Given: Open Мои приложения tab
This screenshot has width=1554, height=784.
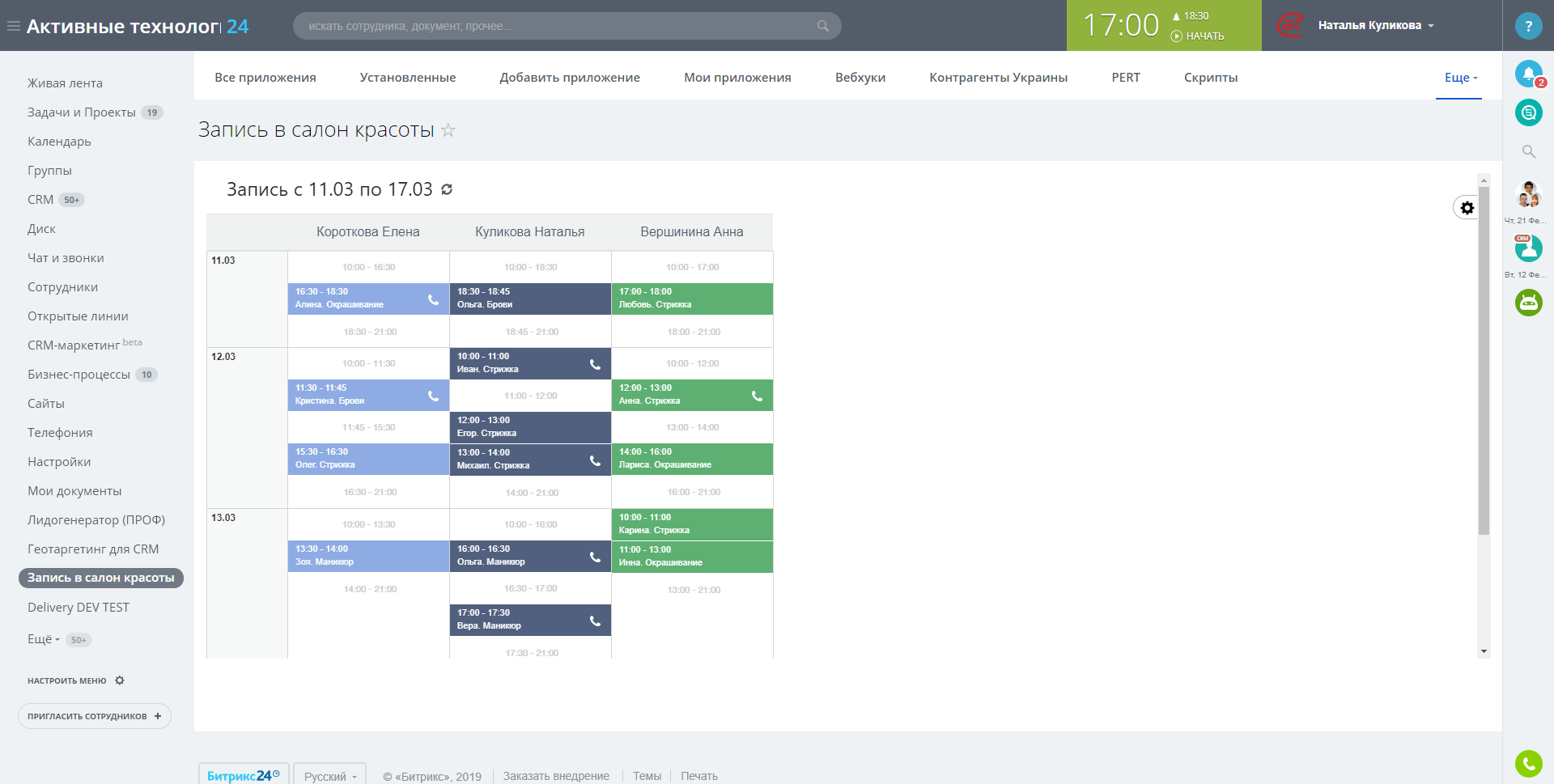Looking at the screenshot, I should pyautogui.click(x=737, y=78).
